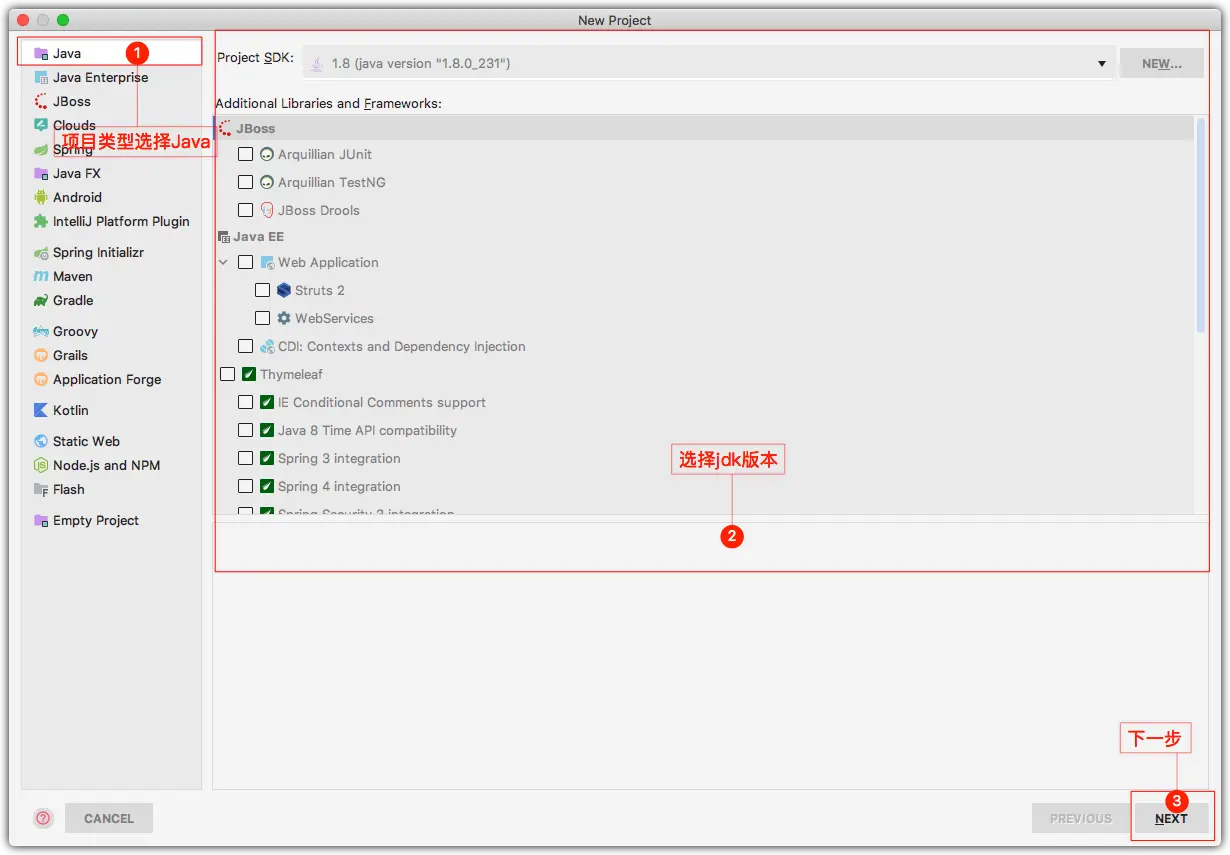Check IE Conditional Comments support

(x=246, y=402)
